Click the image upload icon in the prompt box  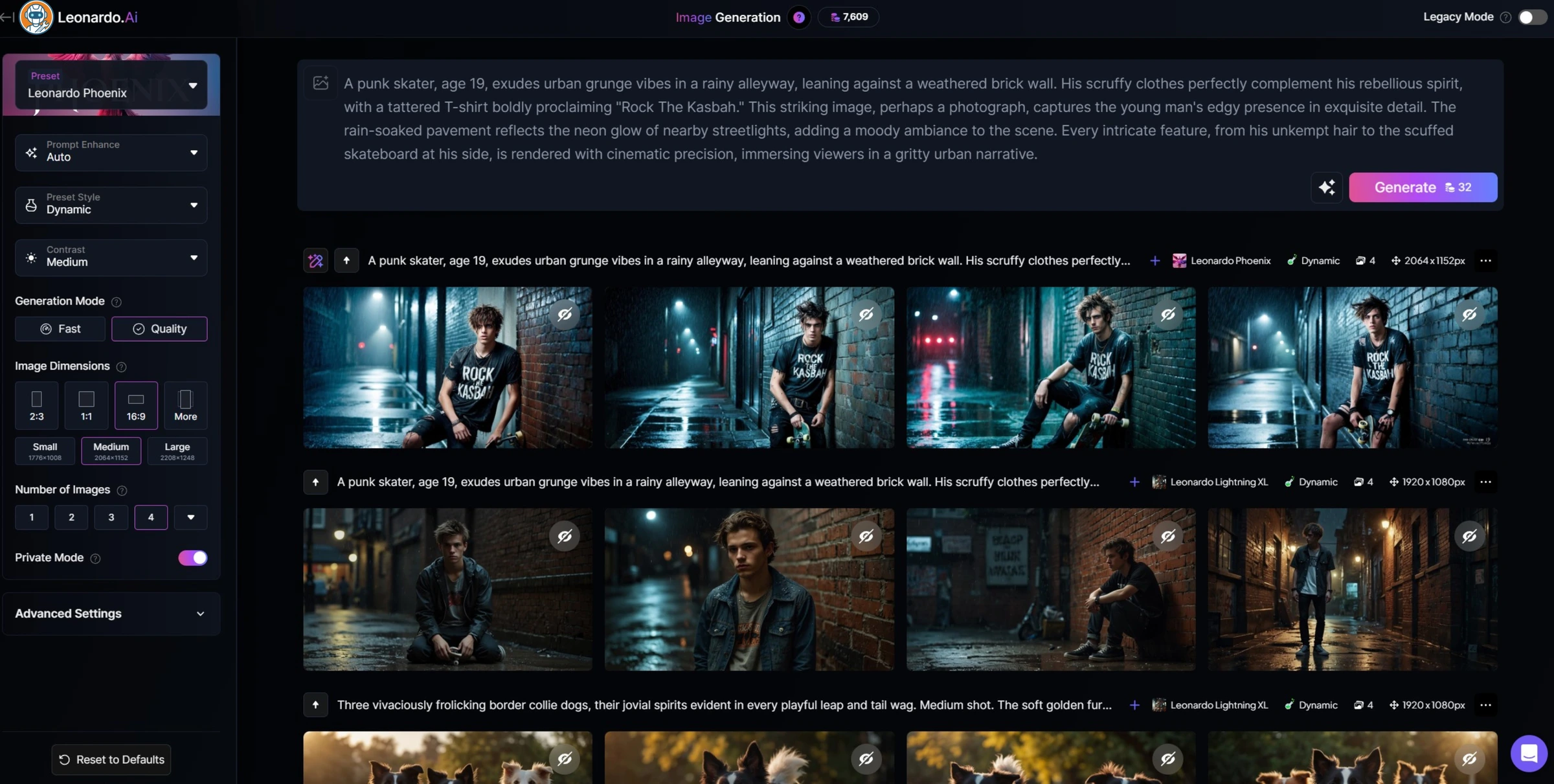(x=321, y=83)
